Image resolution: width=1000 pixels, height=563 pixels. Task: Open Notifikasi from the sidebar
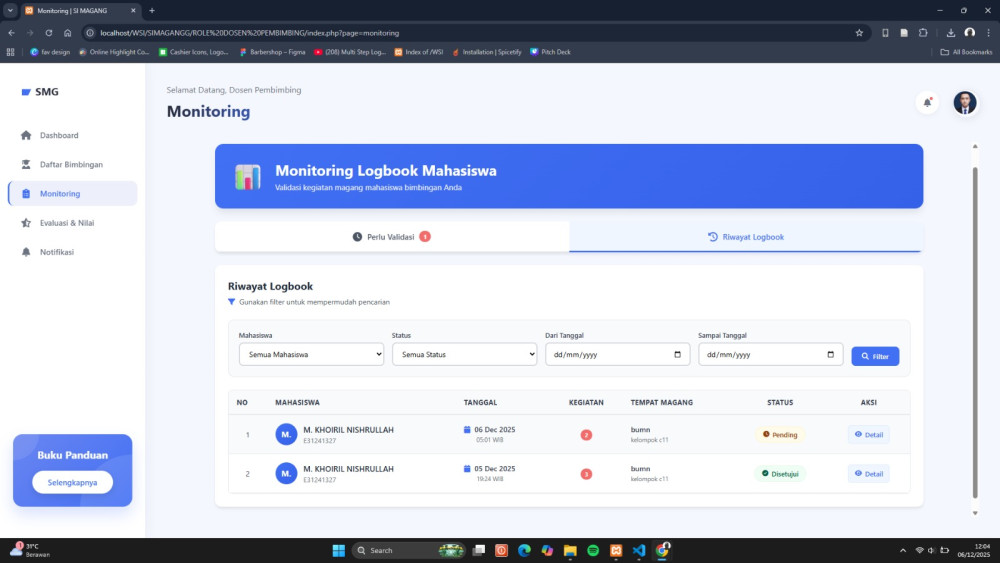pyautogui.click(x=57, y=252)
